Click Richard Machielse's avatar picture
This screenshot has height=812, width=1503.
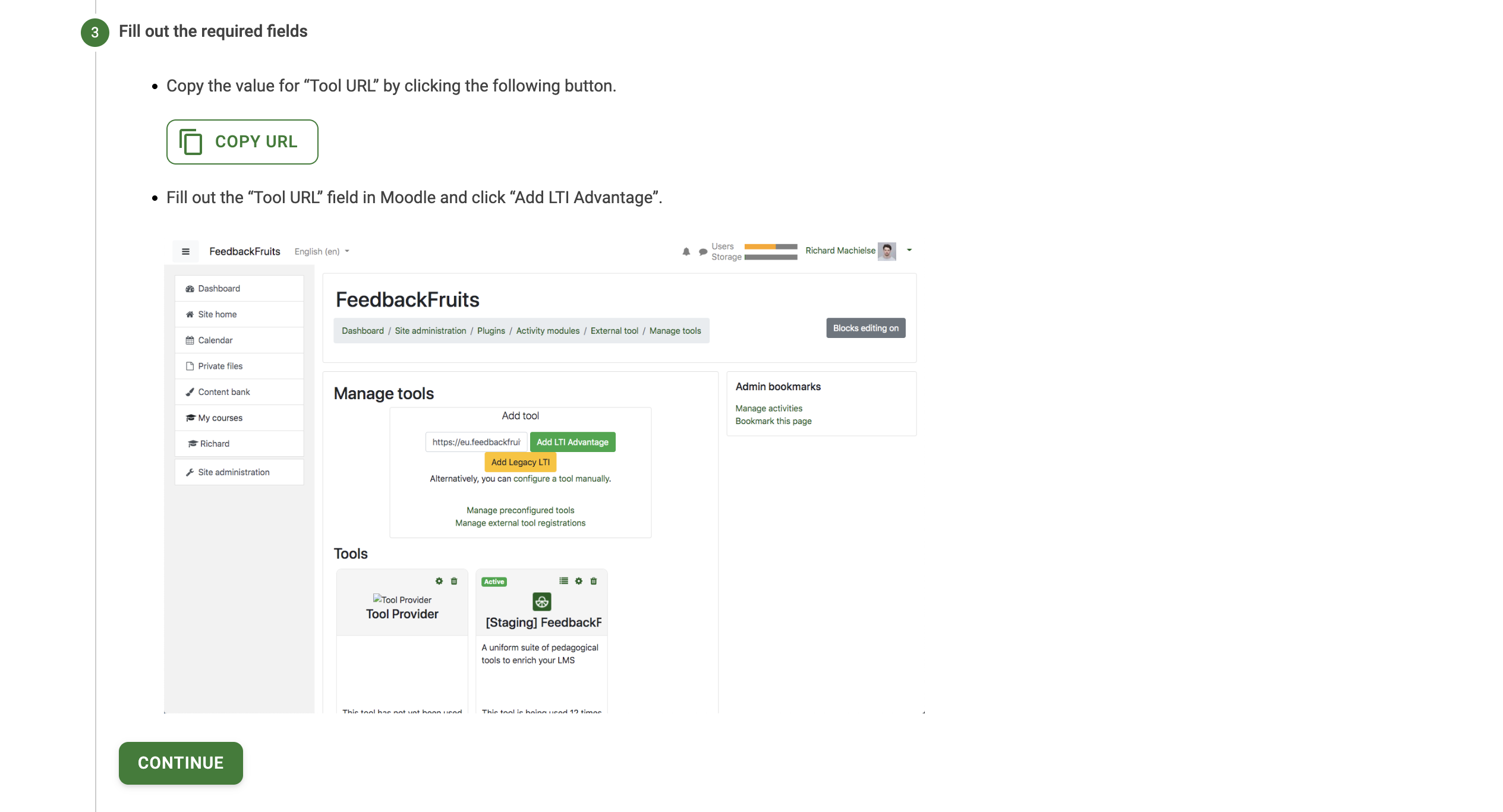pyautogui.click(x=887, y=251)
